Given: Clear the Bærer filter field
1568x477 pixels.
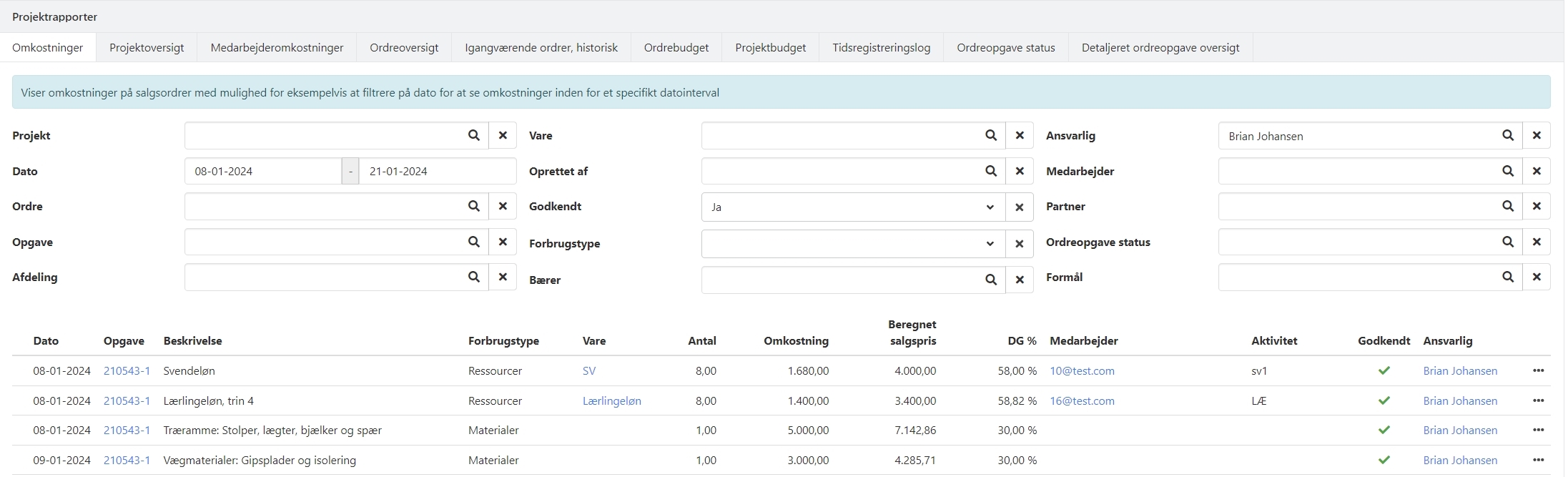Looking at the screenshot, I should click(x=1020, y=280).
